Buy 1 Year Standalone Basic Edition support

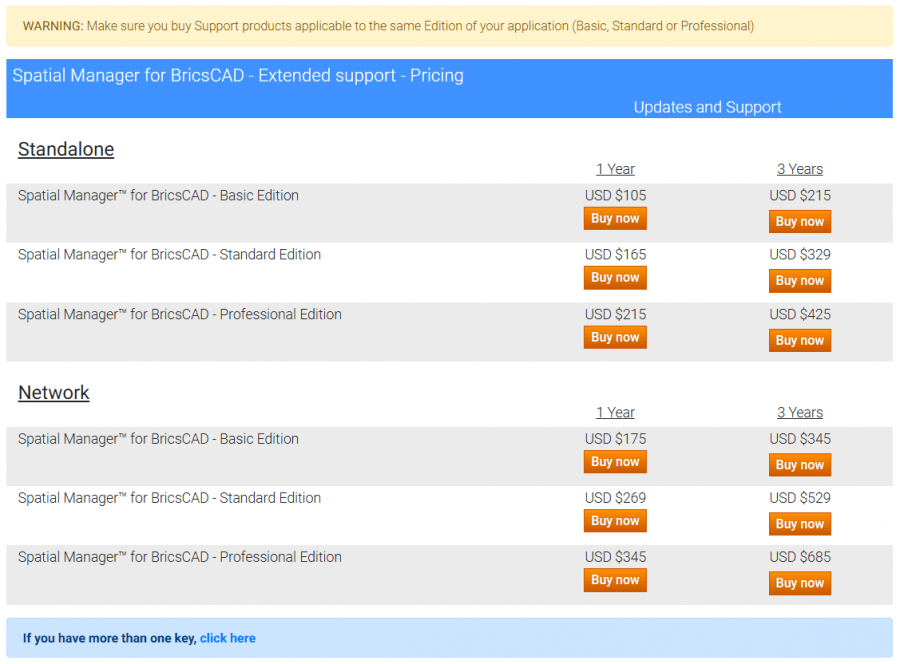tap(614, 218)
